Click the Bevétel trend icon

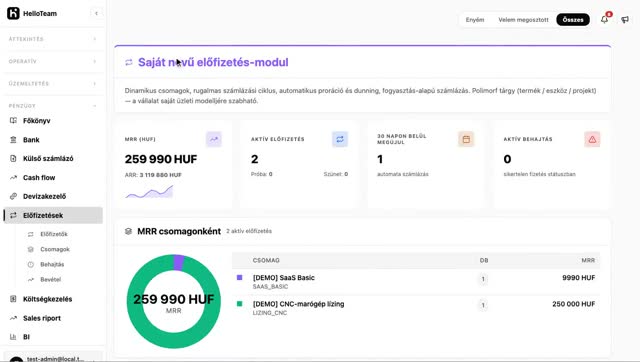pos(31,280)
